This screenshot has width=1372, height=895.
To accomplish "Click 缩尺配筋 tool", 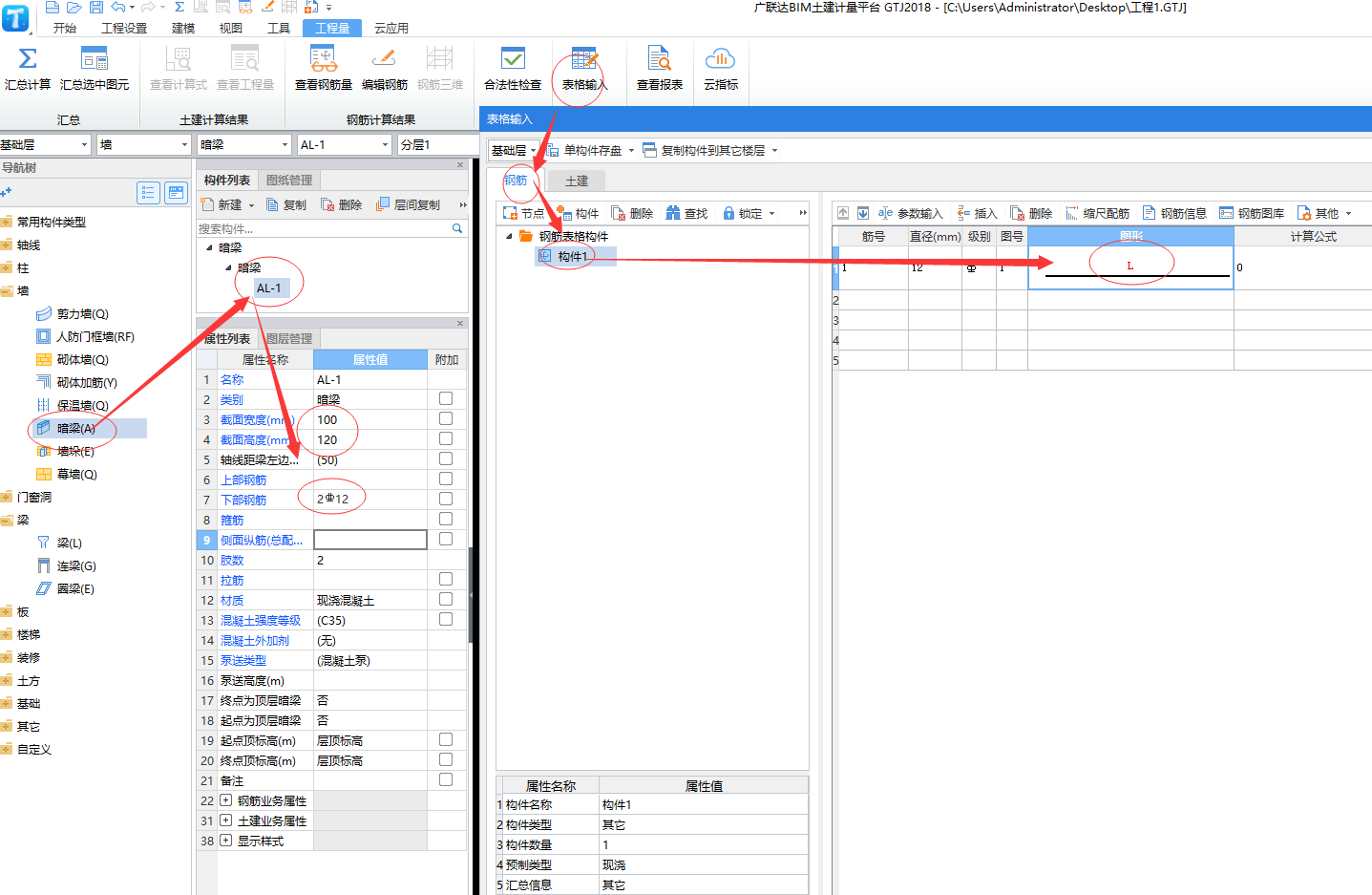I will (x=1097, y=213).
